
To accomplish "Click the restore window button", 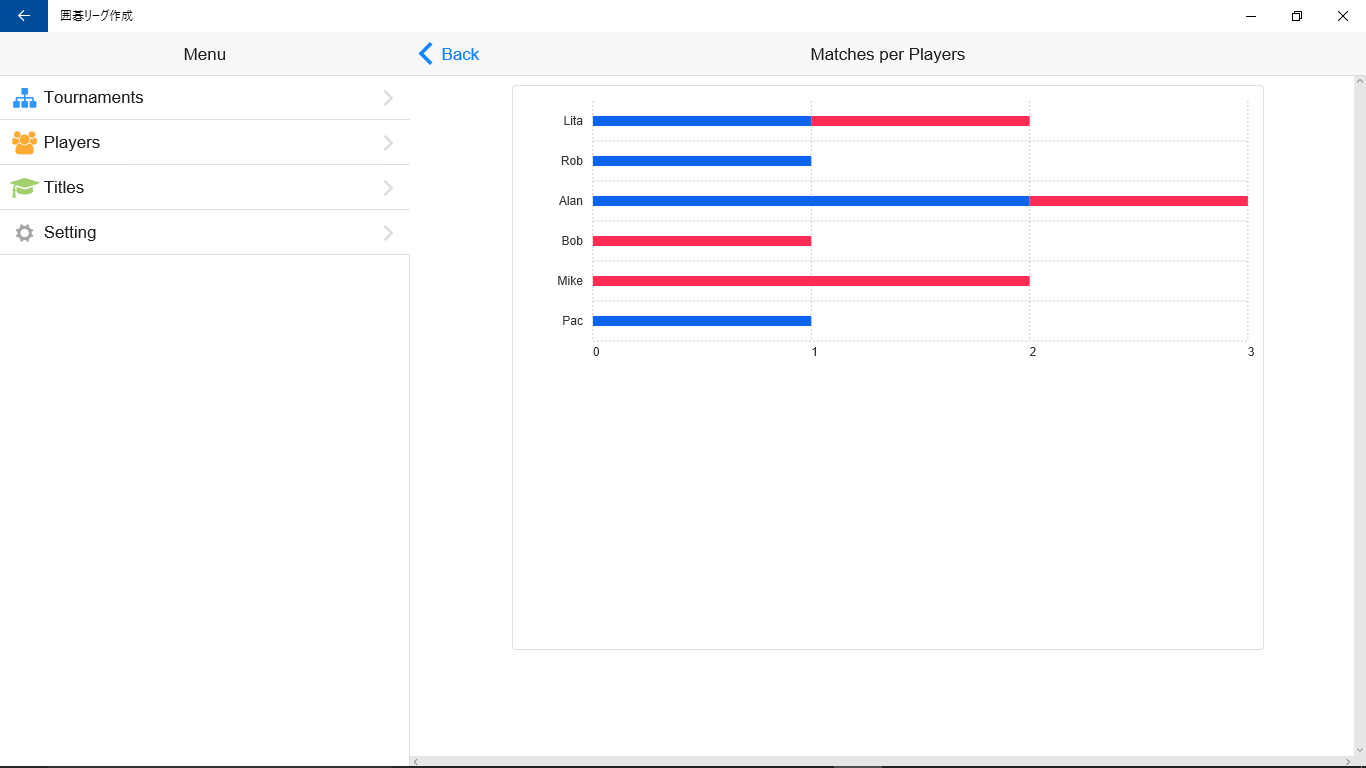I will [x=1296, y=16].
